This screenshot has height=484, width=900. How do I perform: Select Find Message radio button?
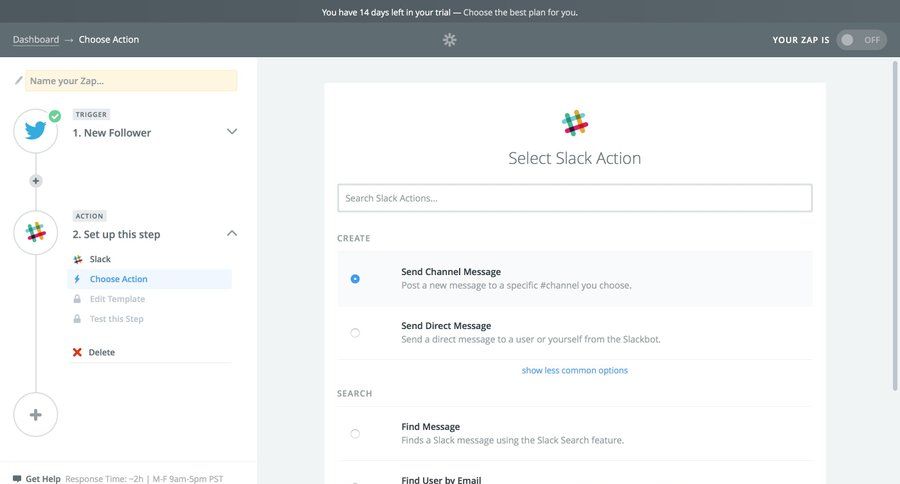coord(355,433)
